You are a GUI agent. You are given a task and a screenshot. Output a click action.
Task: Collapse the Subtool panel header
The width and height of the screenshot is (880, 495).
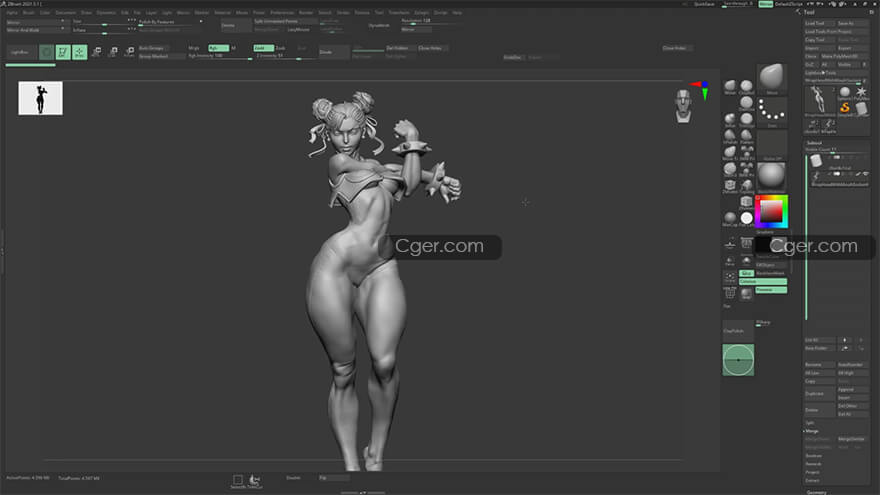(x=814, y=143)
